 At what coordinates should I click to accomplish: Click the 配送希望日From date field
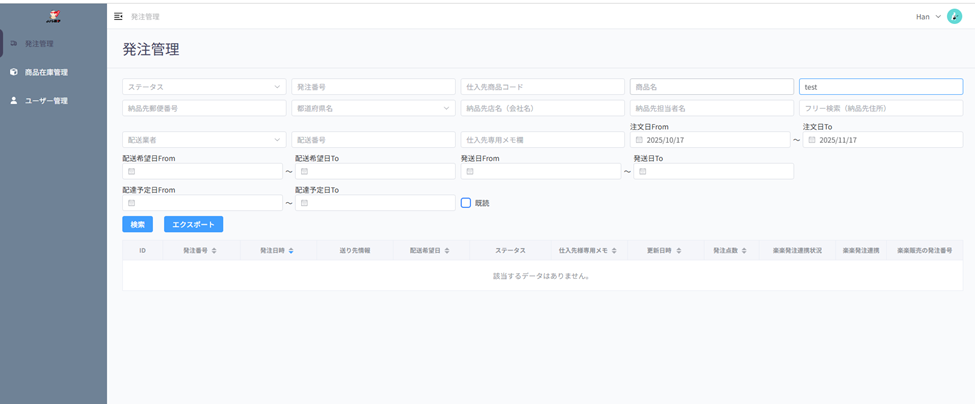[x=203, y=172]
